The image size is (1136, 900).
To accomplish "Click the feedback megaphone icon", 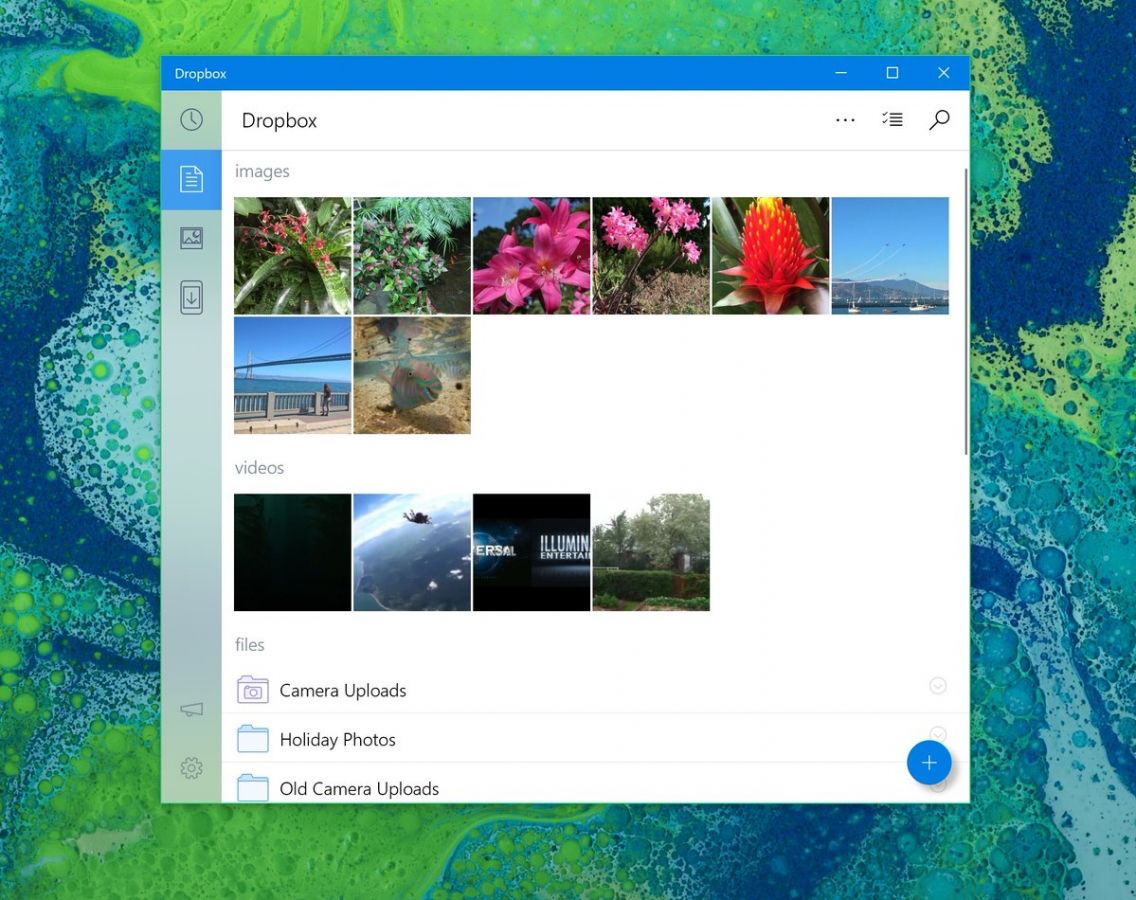I will (x=191, y=709).
